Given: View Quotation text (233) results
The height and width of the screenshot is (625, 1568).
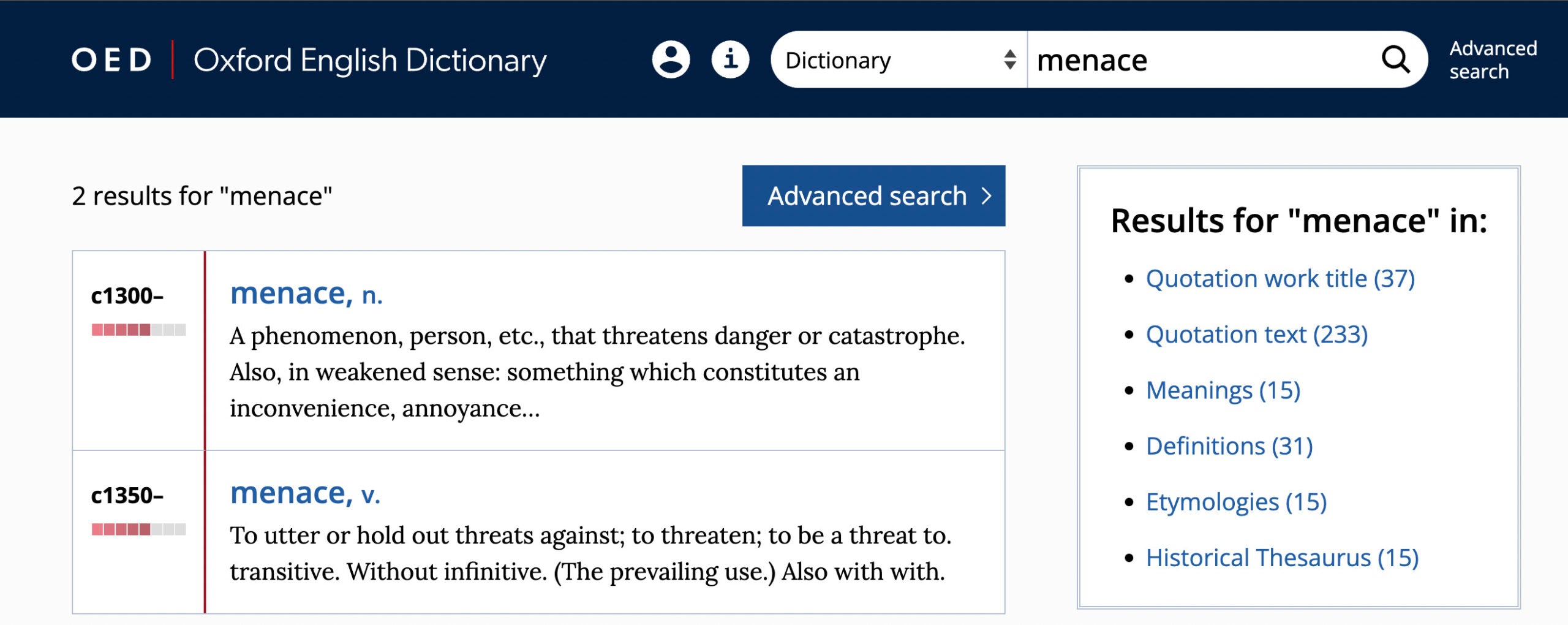Looking at the screenshot, I should [1257, 335].
